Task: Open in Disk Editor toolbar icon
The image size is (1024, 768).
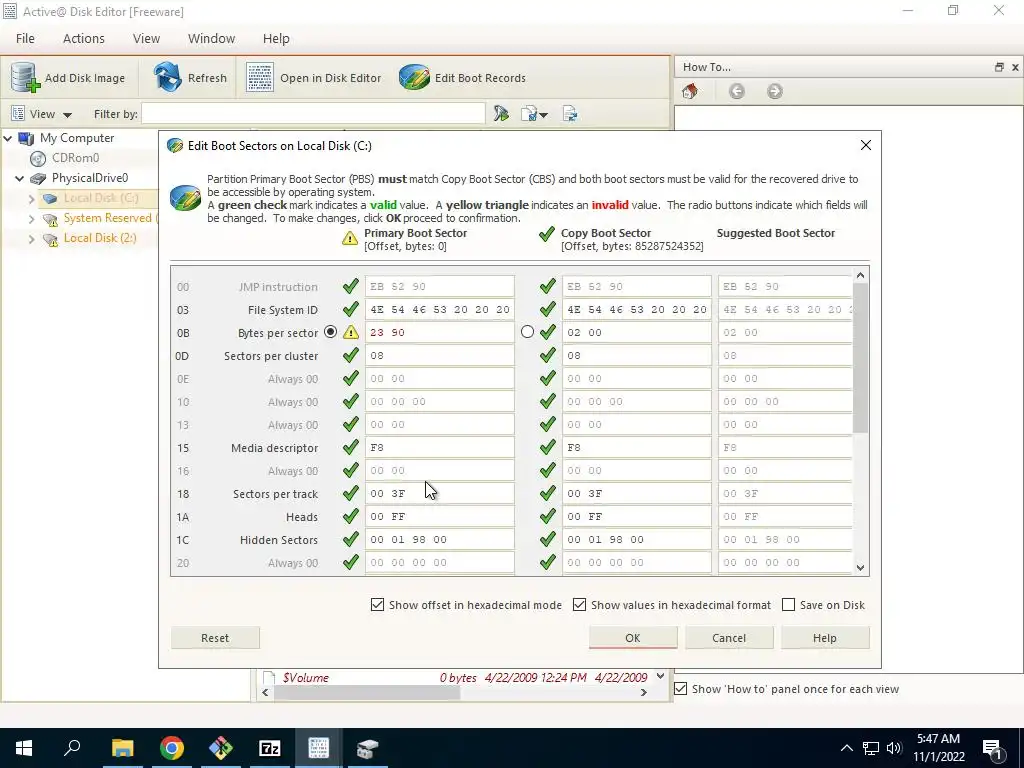Action: pos(259,78)
